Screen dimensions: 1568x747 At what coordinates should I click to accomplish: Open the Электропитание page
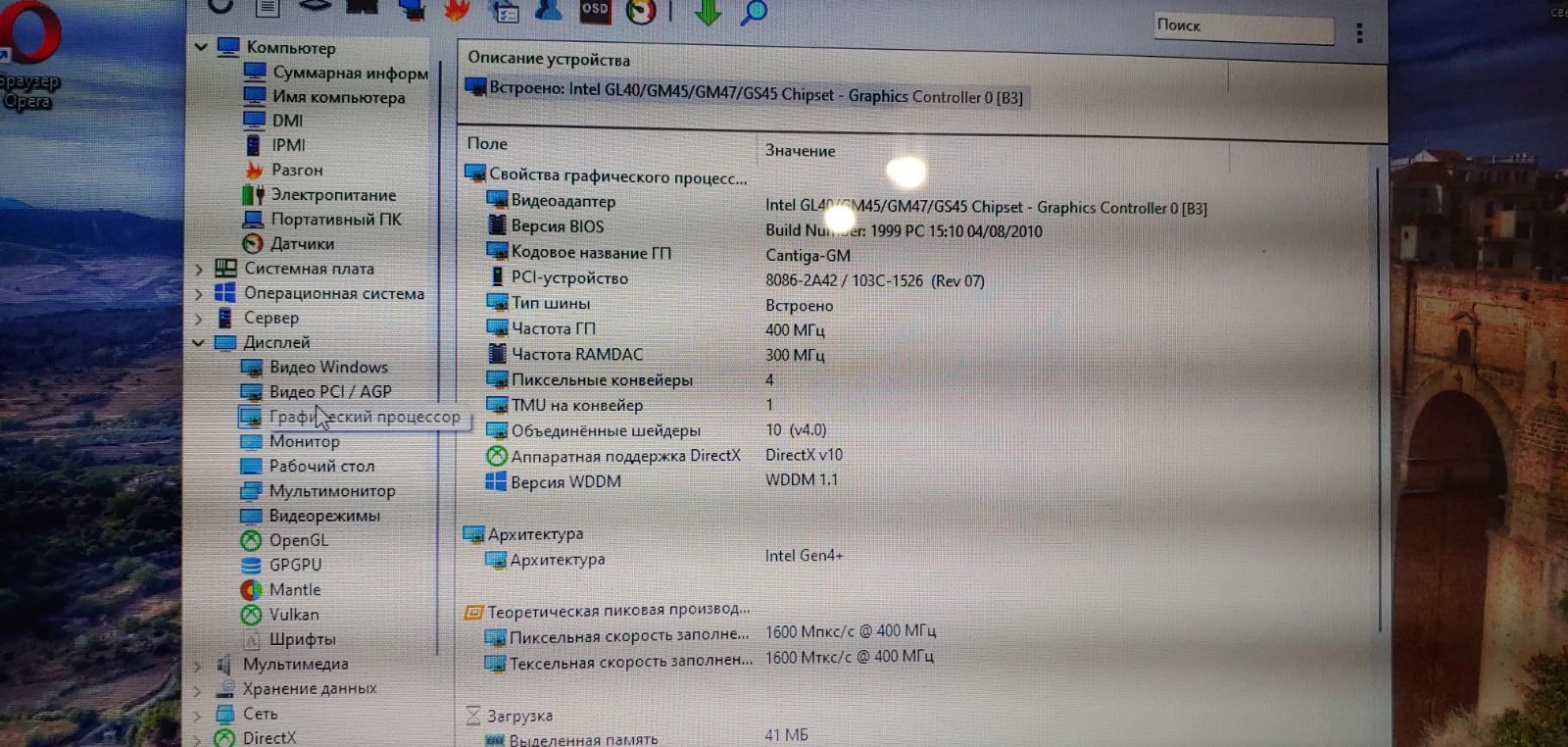point(319,194)
